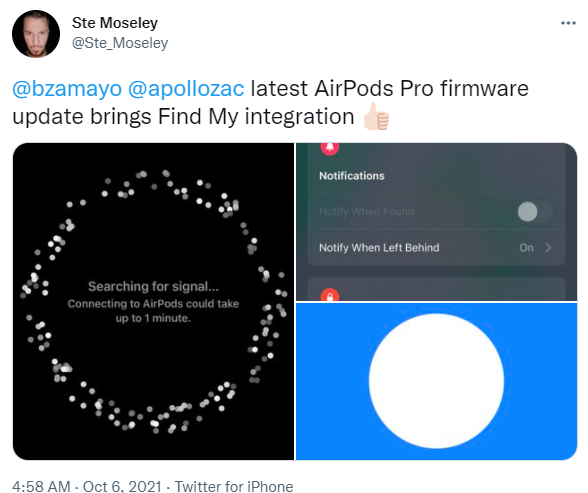Screen dimensions: 588x493
Task: Open the @apollozac mention link
Action: click(186, 89)
